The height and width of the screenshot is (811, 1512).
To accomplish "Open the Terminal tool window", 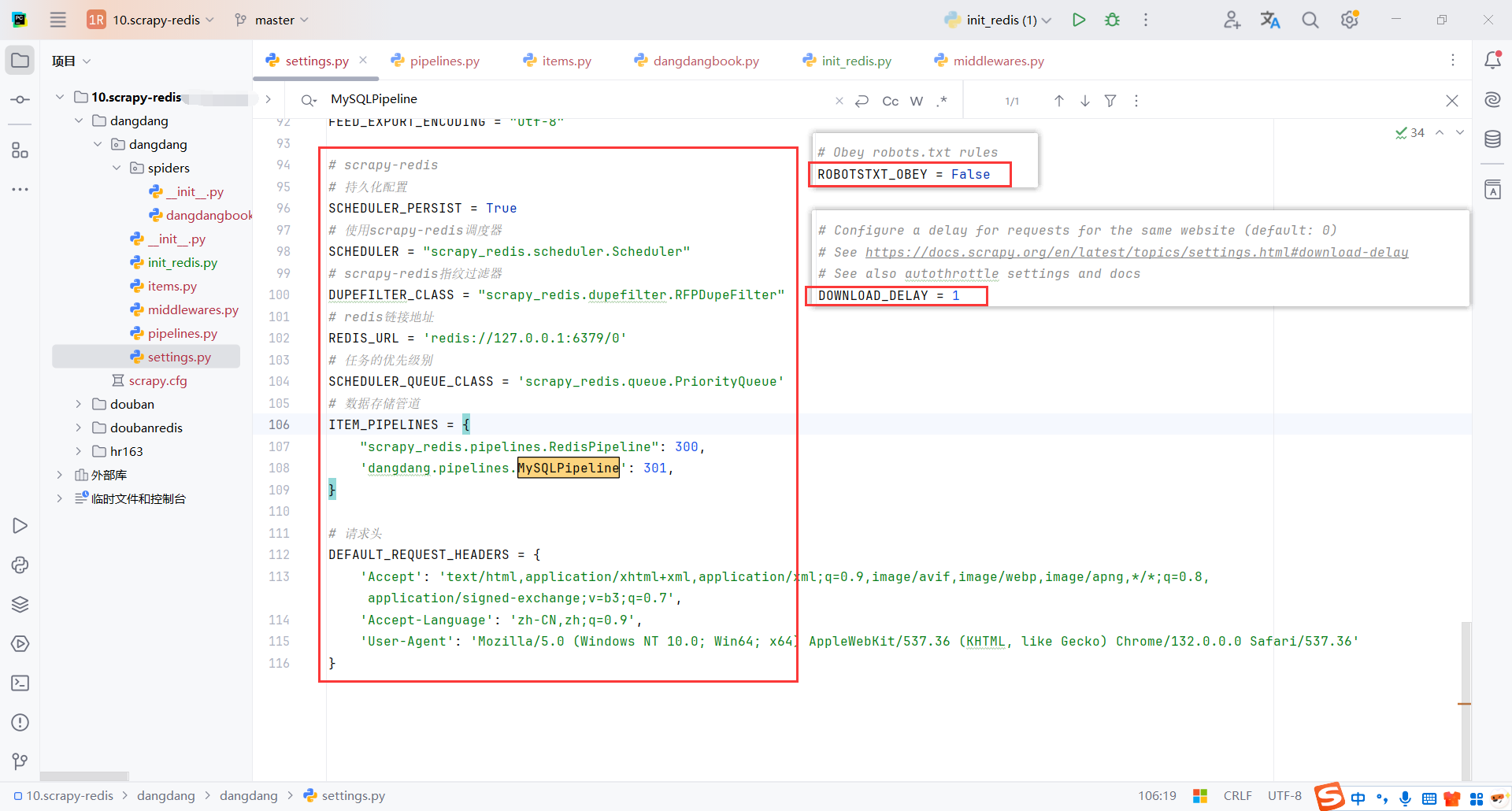I will pyautogui.click(x=20, y=683).
